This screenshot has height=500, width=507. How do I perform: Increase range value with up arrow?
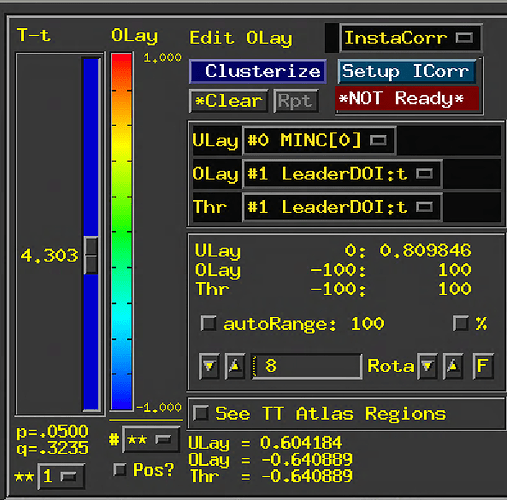(235, 366)
